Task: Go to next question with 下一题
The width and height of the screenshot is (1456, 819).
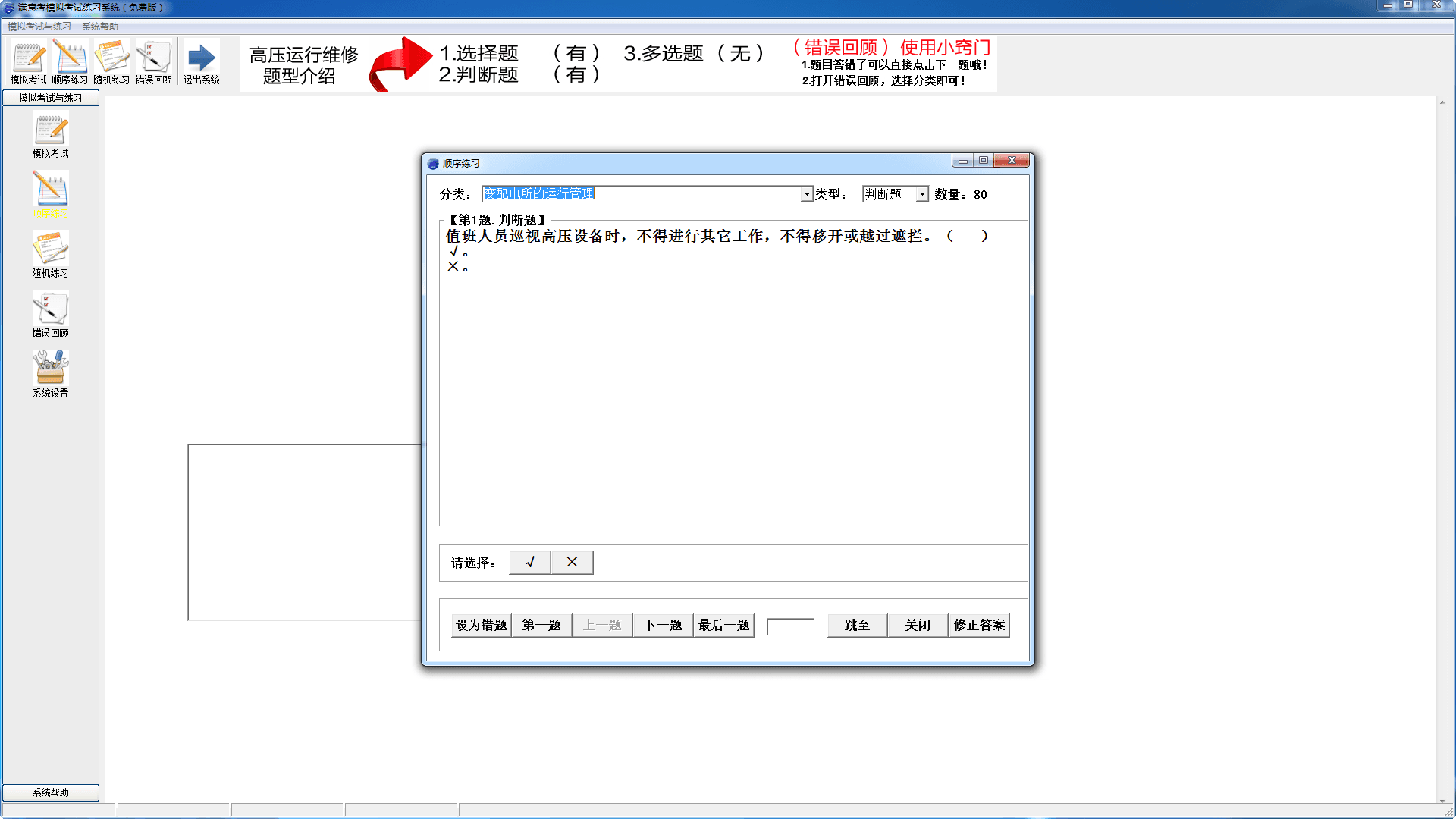Action: point(663,626)
